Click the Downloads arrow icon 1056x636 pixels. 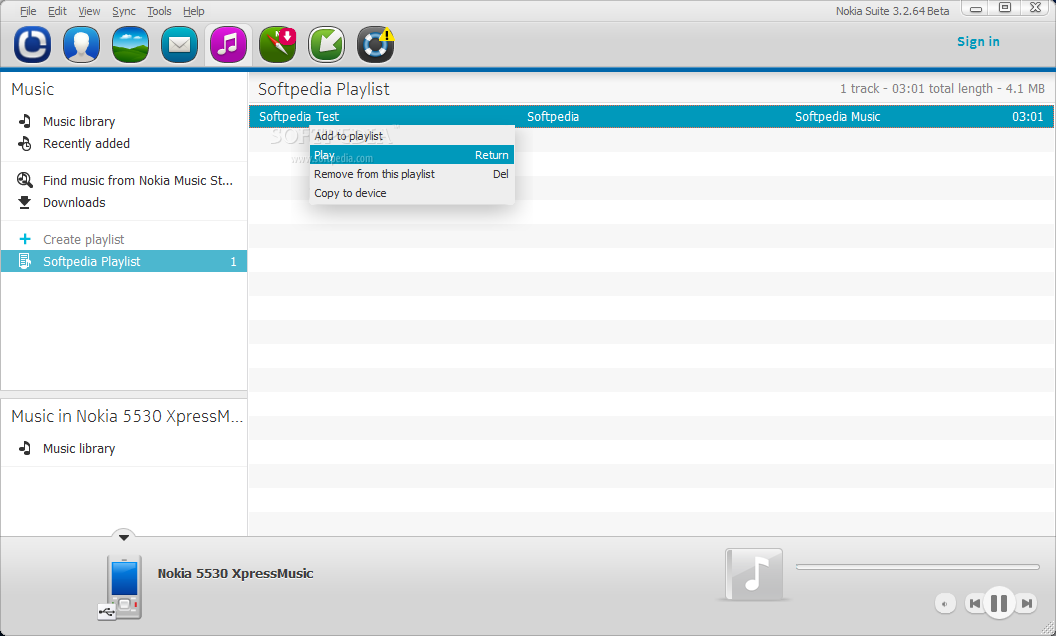25,202
